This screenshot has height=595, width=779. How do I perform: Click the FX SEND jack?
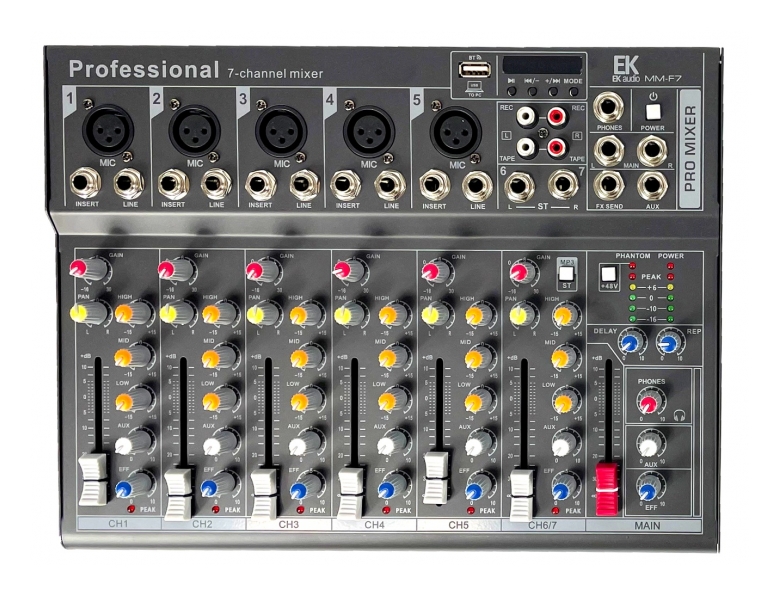[x=608, y=184]
